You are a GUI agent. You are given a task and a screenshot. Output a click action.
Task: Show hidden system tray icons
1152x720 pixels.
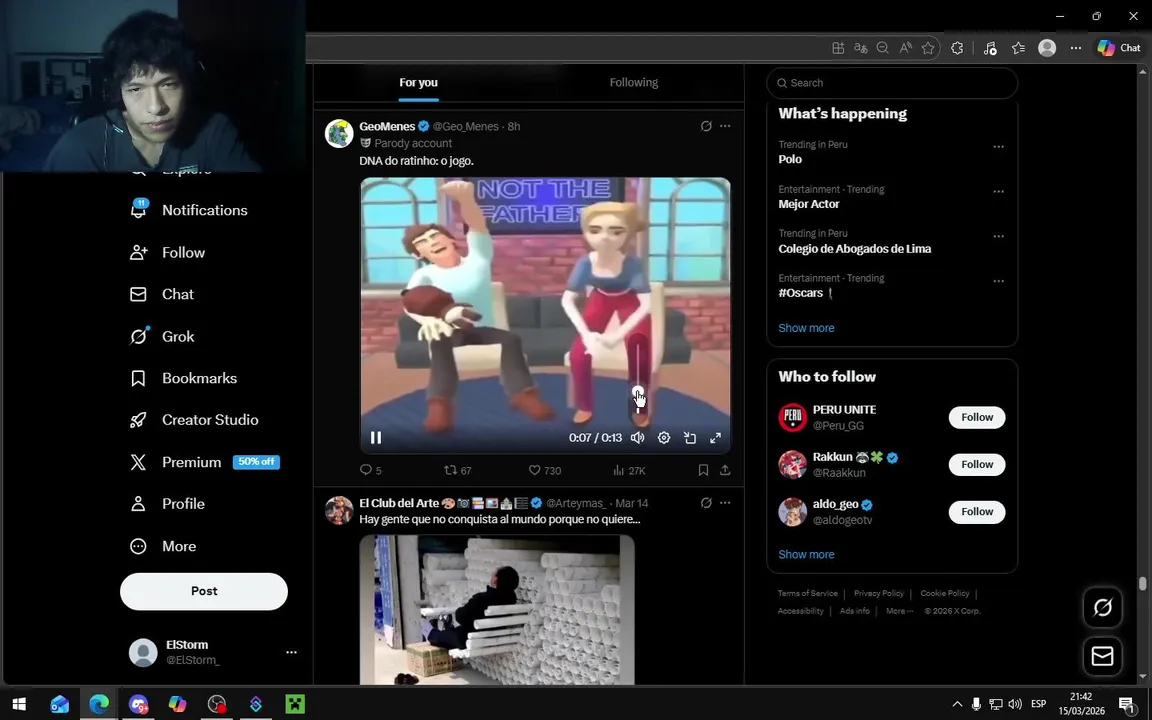click(957, 705)
